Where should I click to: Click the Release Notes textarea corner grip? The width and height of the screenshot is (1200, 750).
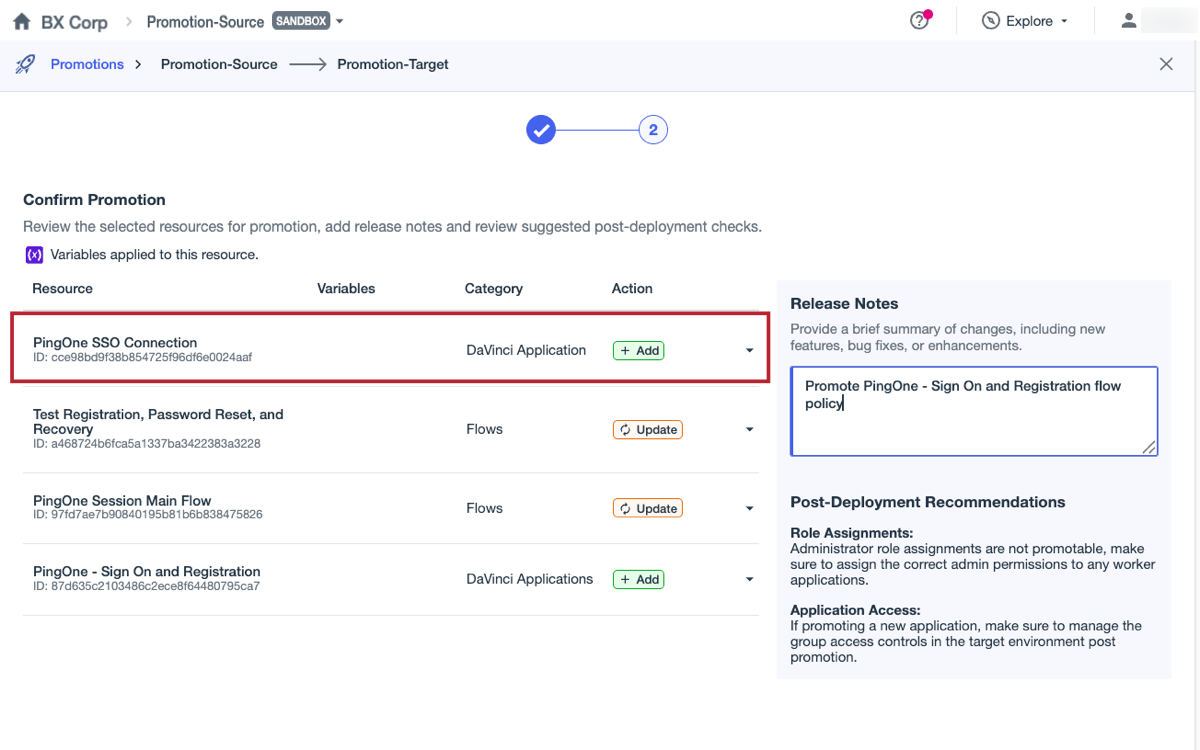pos(1150,448)
